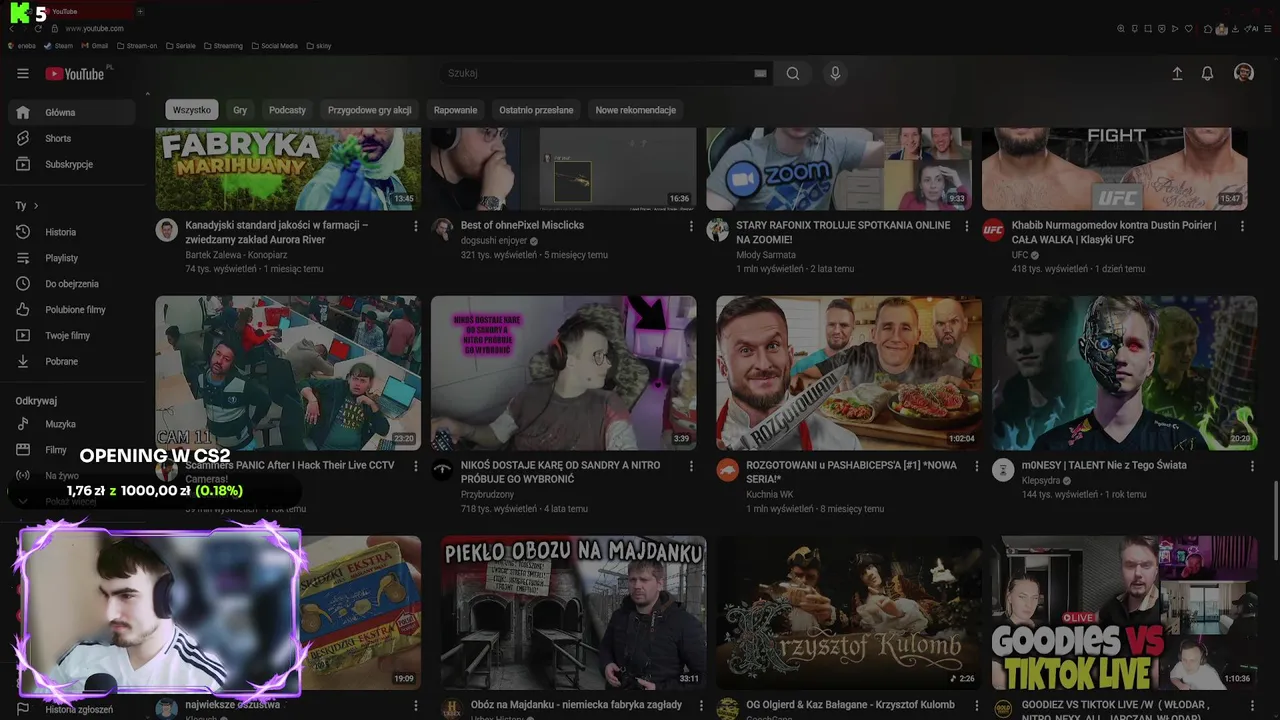The width and height of the screenshot is (1280, 720).
Task: Open the Klepsydra channel avatar
Action: [1003, 470]
